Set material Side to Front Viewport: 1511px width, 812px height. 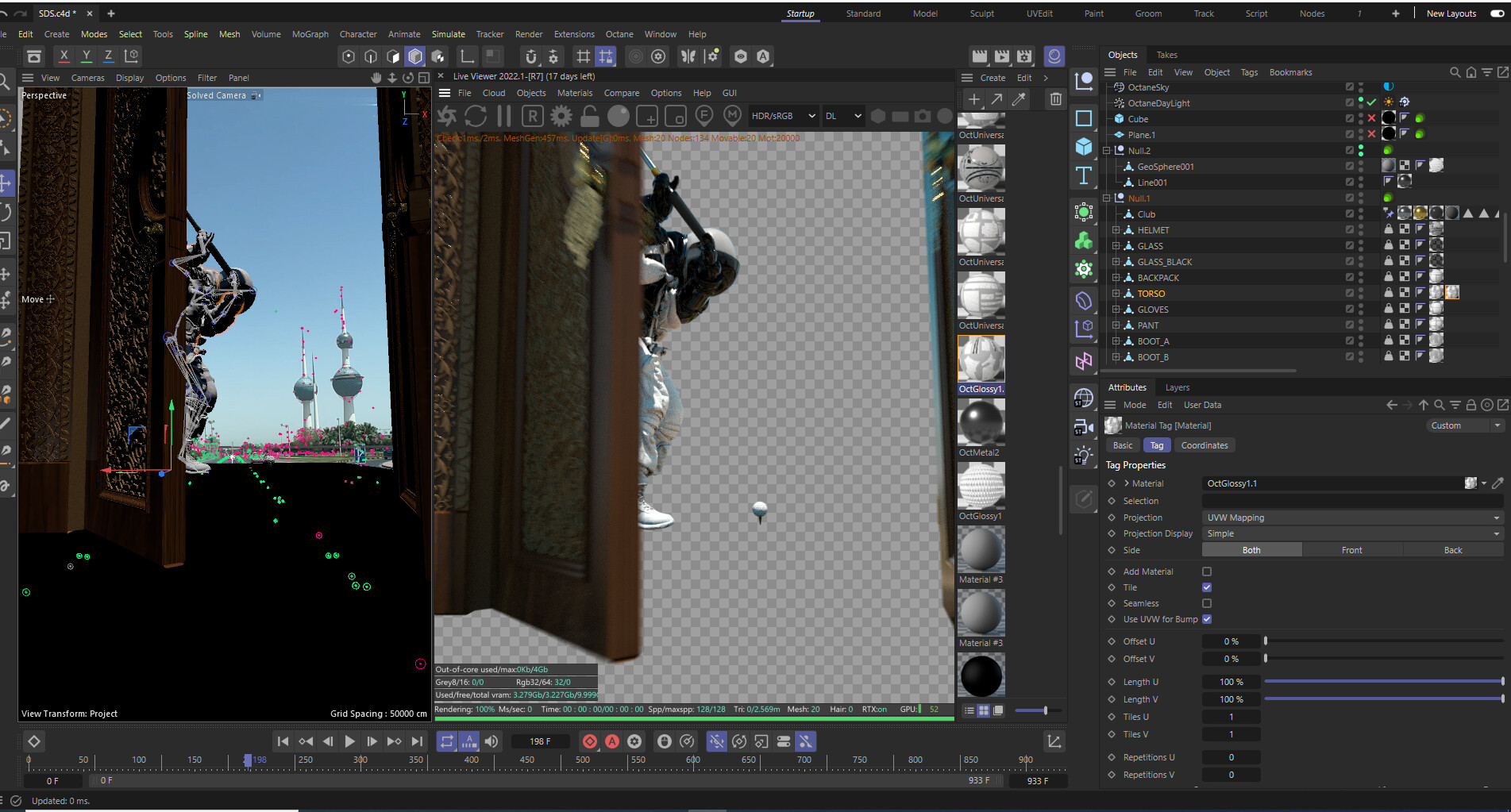coord(1351,550)
